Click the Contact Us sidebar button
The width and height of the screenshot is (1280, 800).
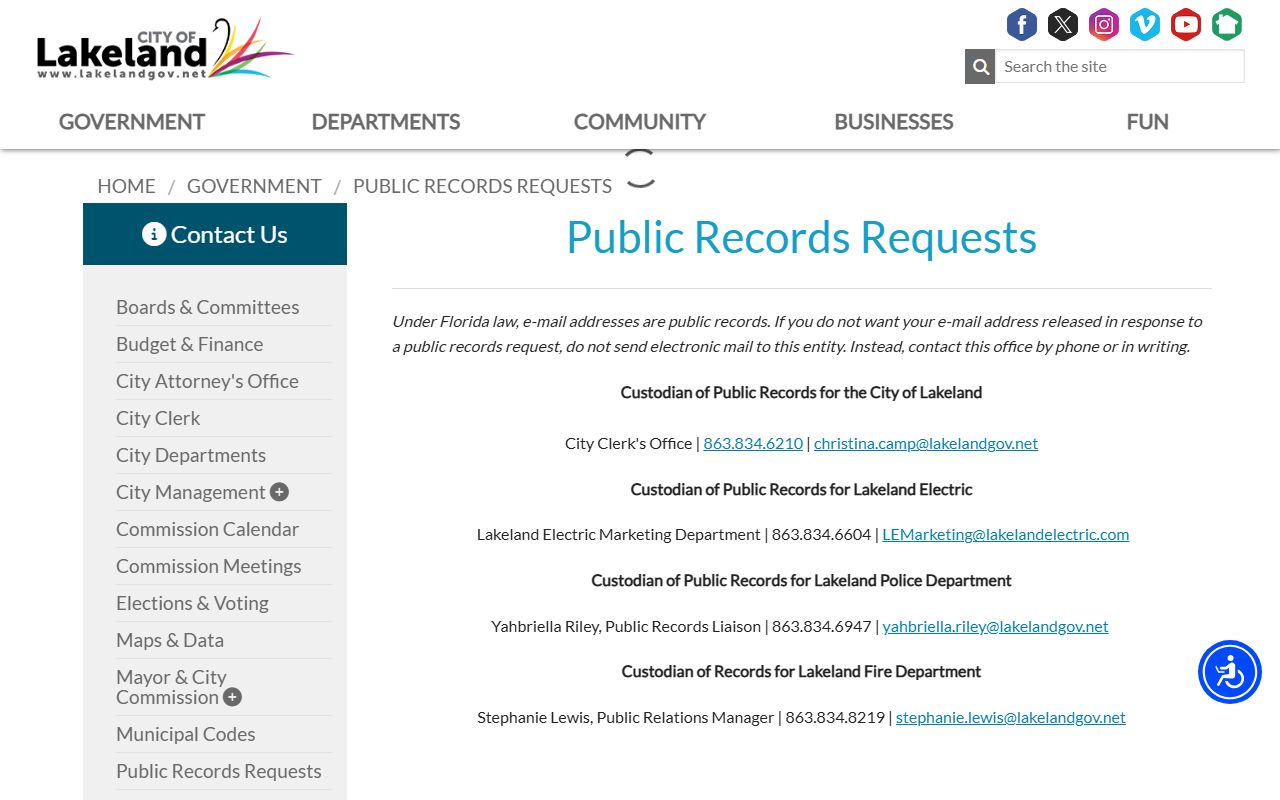[x=215, y=234]
